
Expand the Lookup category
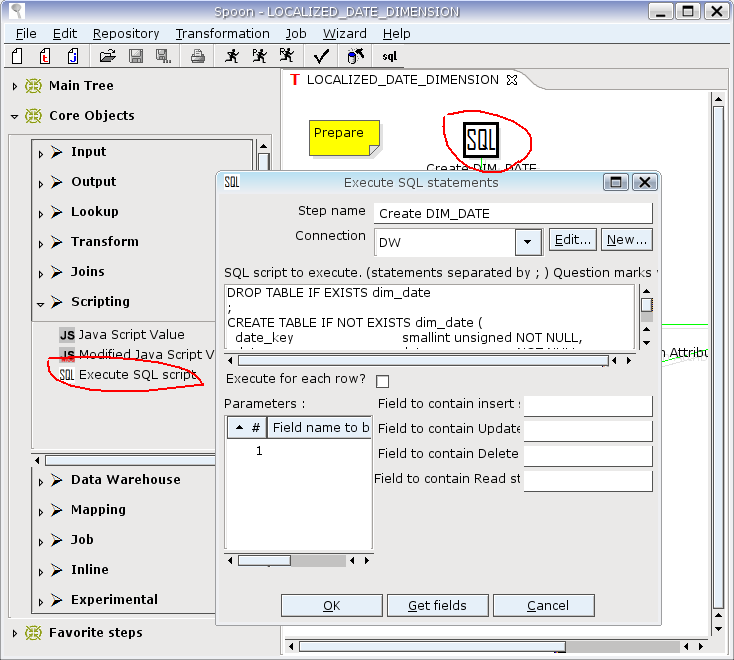[41, 213]
